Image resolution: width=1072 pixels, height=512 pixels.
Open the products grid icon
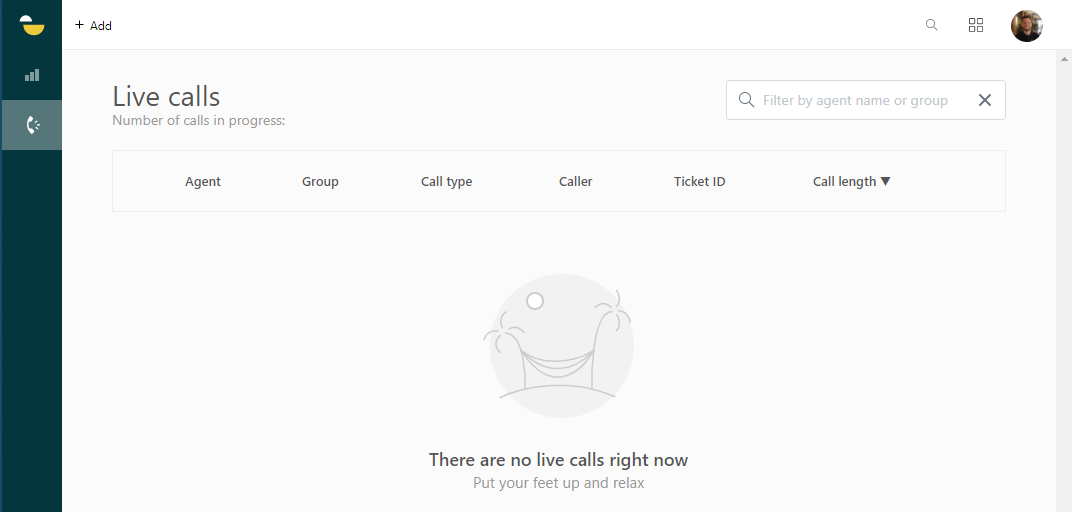pos(976,25)
